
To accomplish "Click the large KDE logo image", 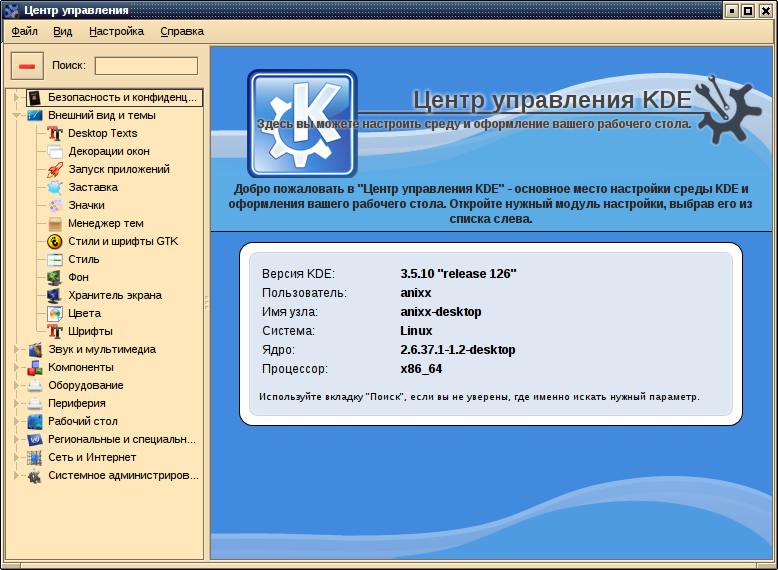I will point(302,124).
